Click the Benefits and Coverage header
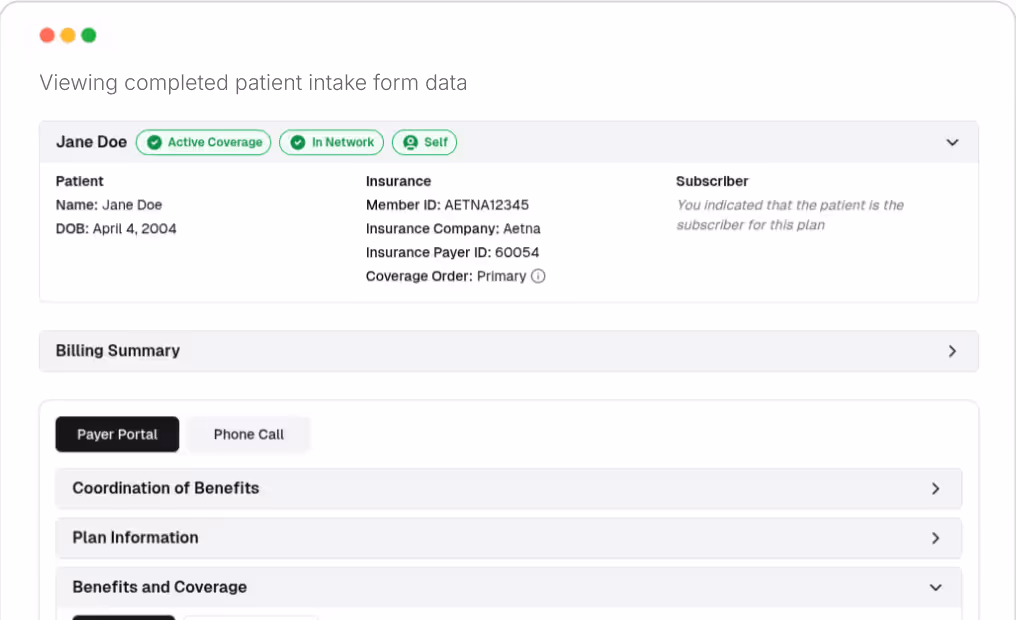Viewport: 1016px width, 620px height. 160,588
